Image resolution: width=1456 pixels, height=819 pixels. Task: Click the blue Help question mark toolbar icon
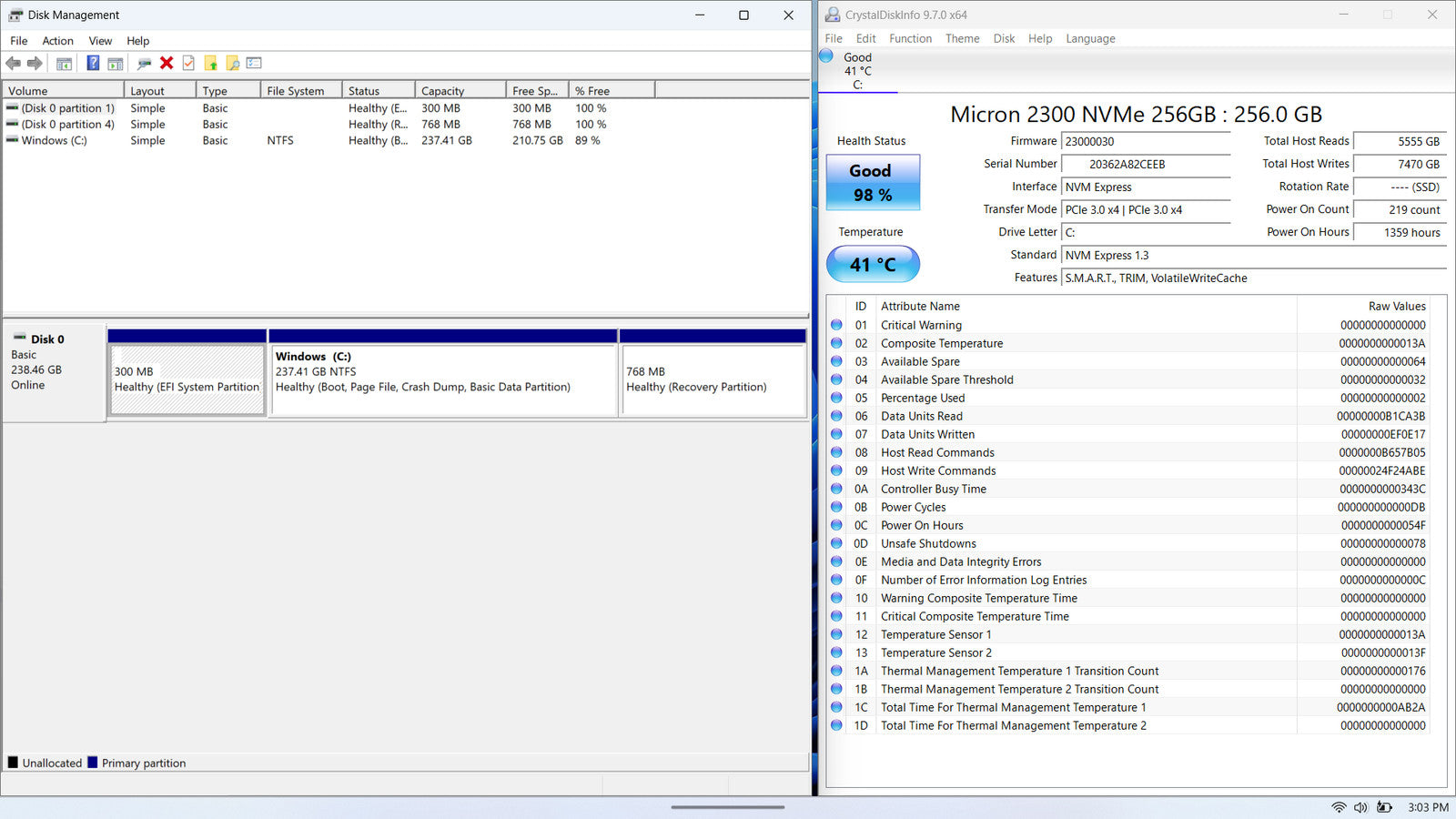coord(93,63)
